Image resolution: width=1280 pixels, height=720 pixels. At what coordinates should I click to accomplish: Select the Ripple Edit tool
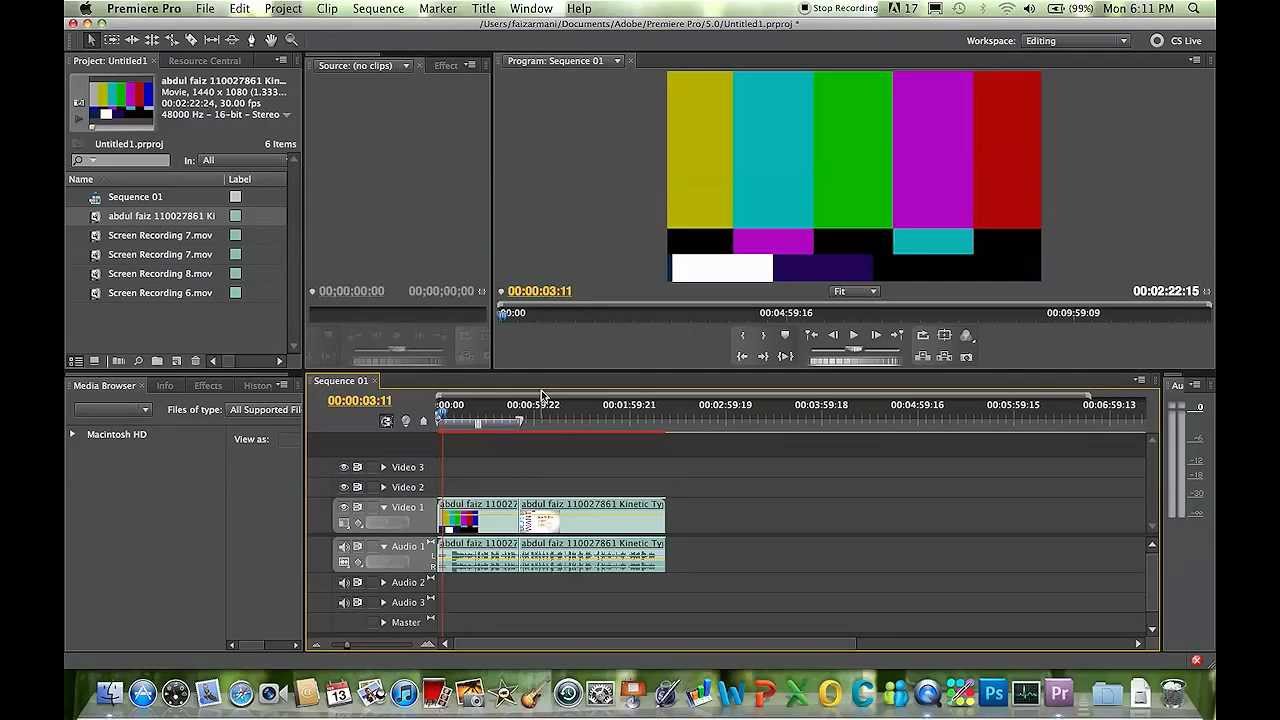(x=131, y=40)
